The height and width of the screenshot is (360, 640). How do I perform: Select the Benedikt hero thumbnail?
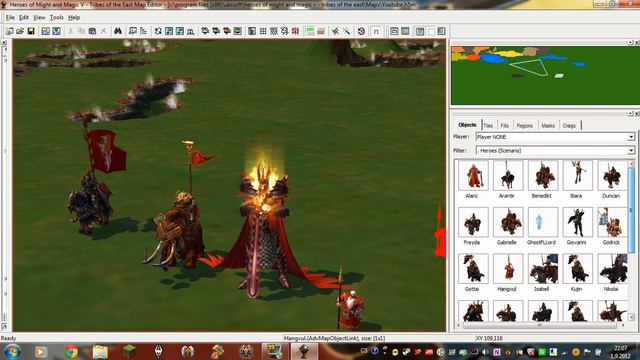(x=542, y=176)
